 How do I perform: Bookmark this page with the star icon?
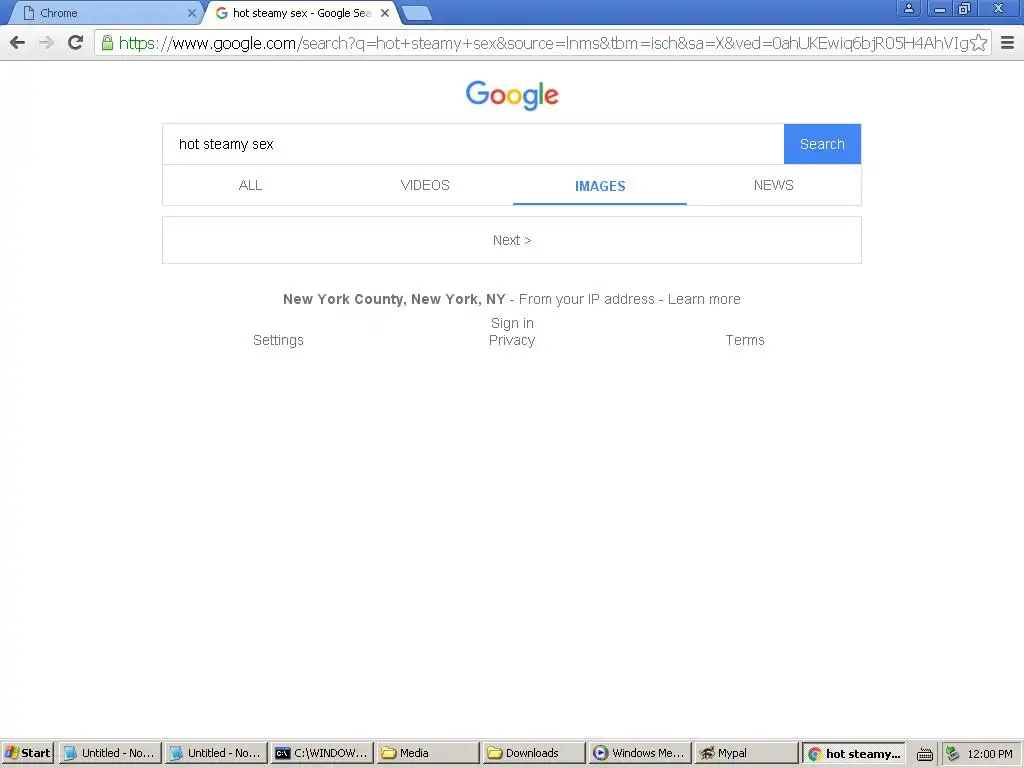coord(978,43)
